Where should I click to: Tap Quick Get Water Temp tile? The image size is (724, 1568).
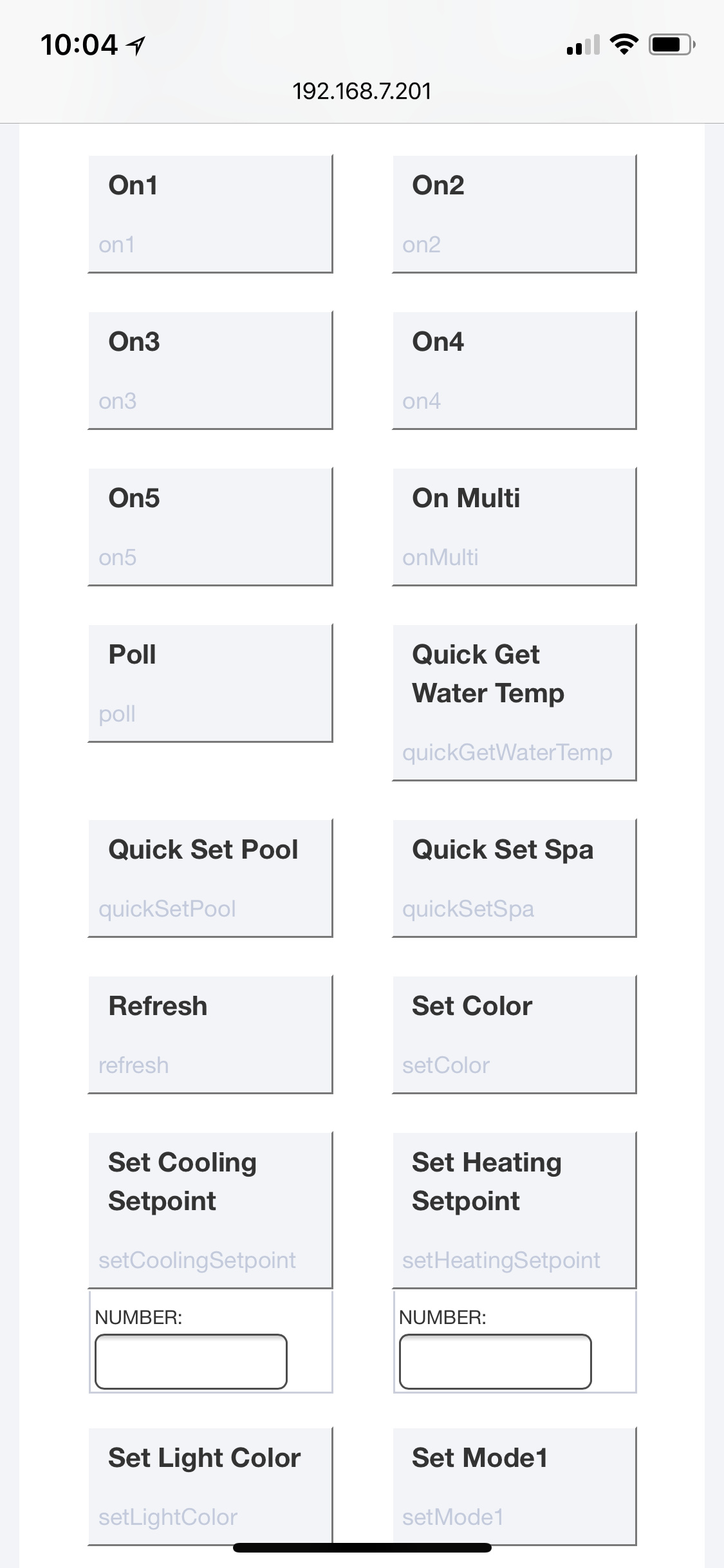coord(514,702)
